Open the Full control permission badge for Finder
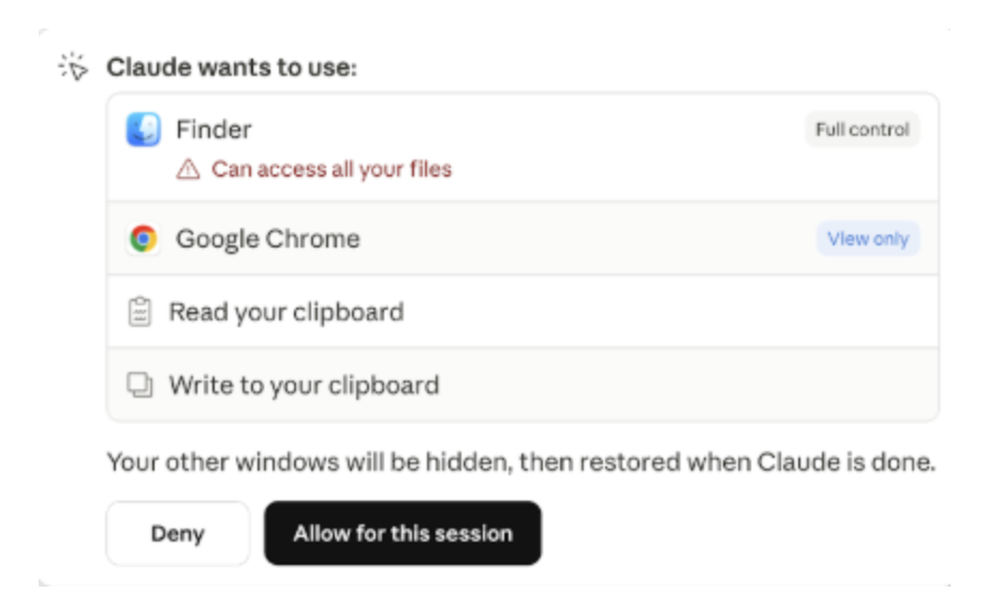The image size is (1000, 613). 861,131
